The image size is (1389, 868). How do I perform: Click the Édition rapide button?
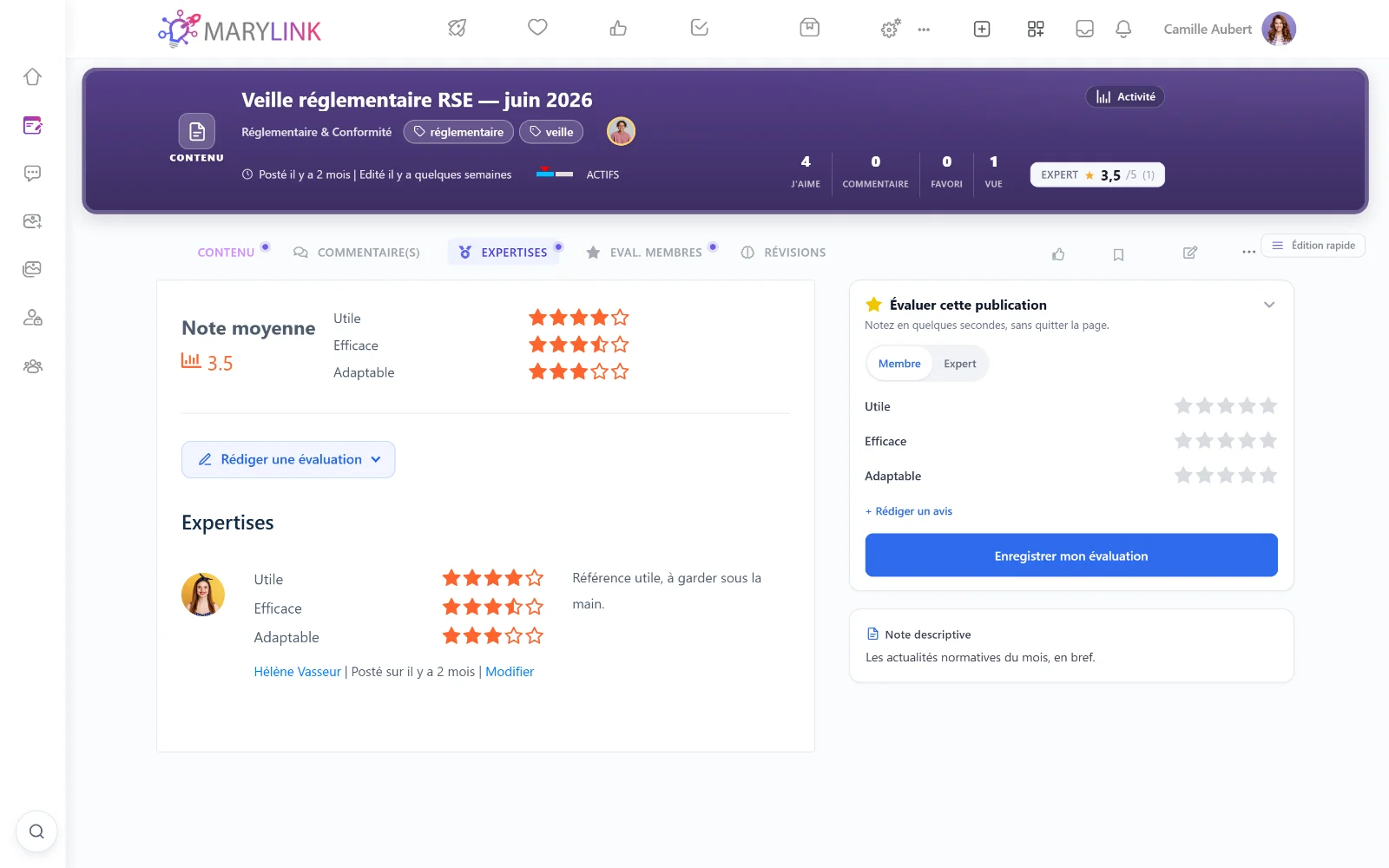point(1313,246)
